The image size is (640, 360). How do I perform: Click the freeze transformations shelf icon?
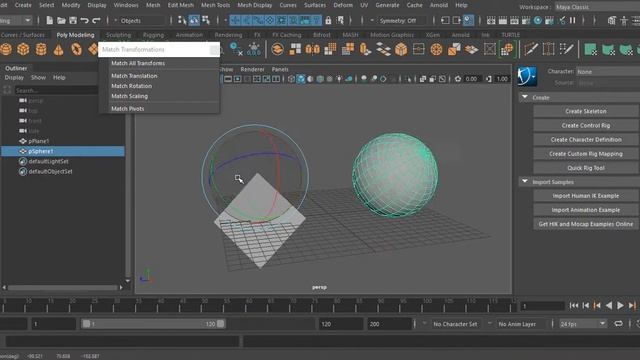[x=253, y=49]
